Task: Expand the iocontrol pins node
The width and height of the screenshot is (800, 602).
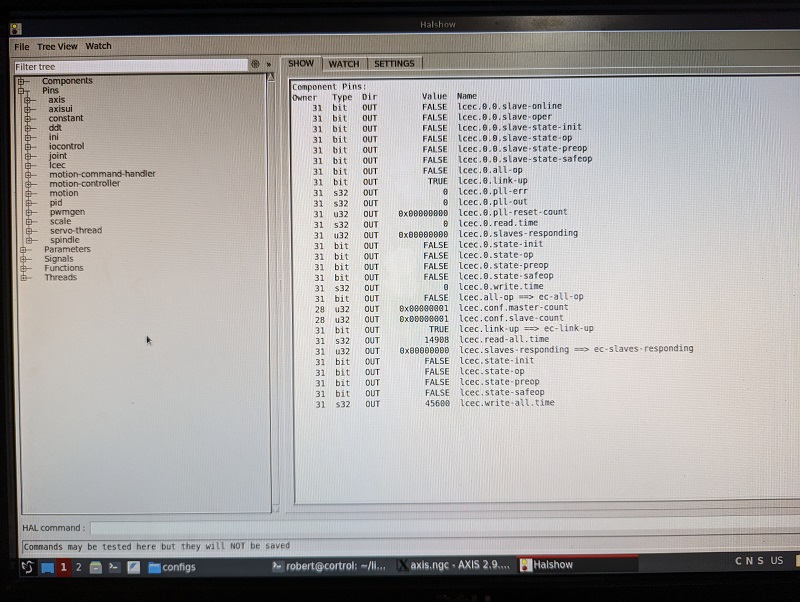Action: [x=28, y=147]
